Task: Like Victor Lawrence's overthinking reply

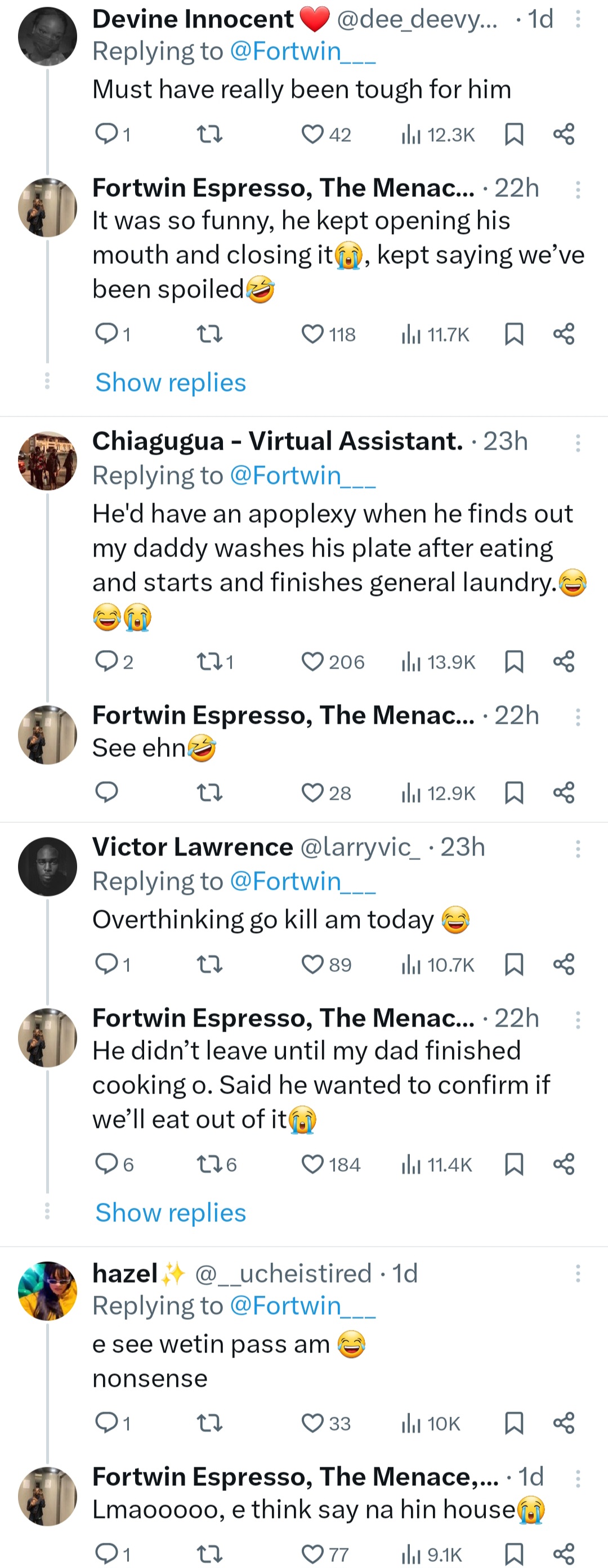Action: tap(313, 964)
